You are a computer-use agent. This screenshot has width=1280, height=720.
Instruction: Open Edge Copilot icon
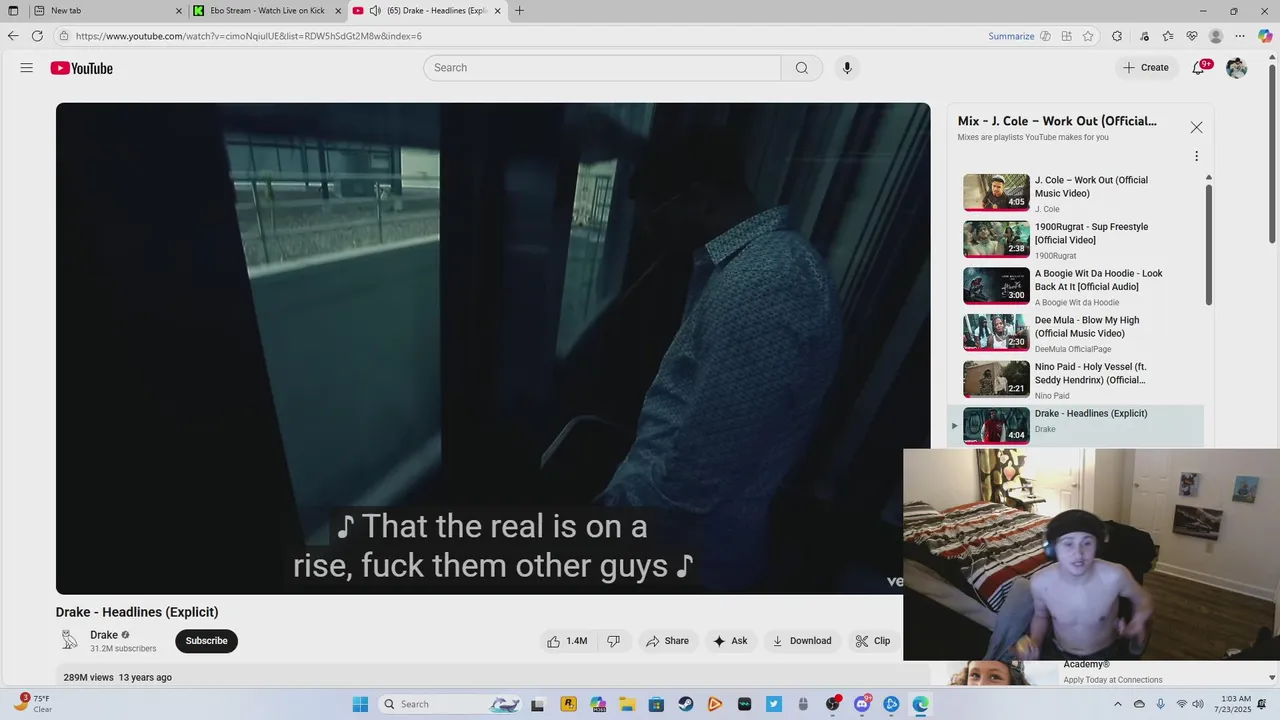1265,36
